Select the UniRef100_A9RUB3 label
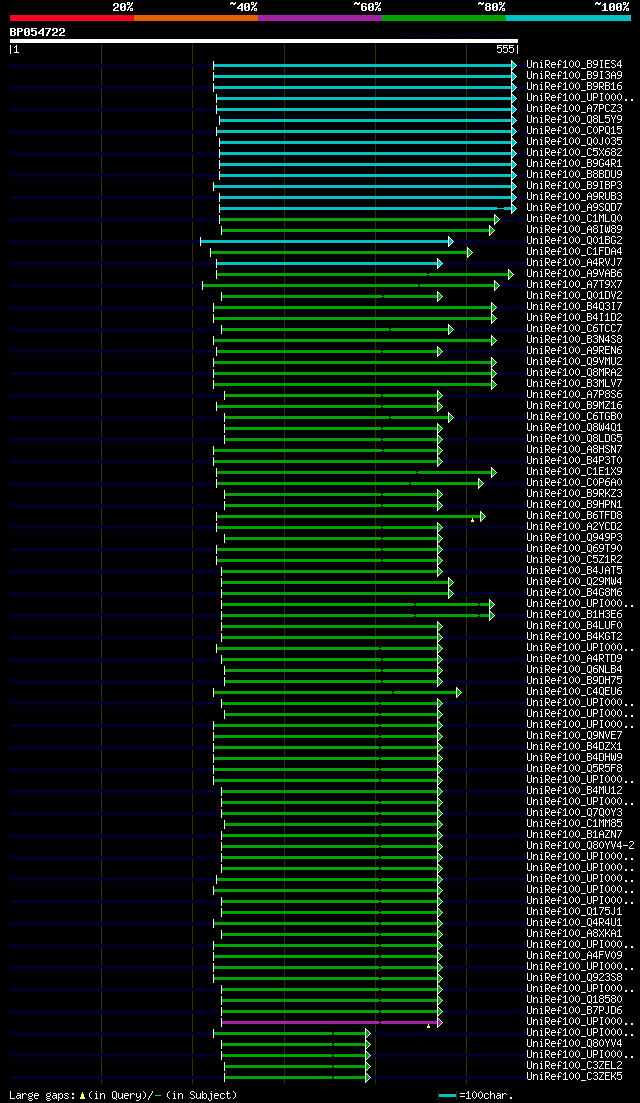The image size is (640, 1103). pos(574,196)
